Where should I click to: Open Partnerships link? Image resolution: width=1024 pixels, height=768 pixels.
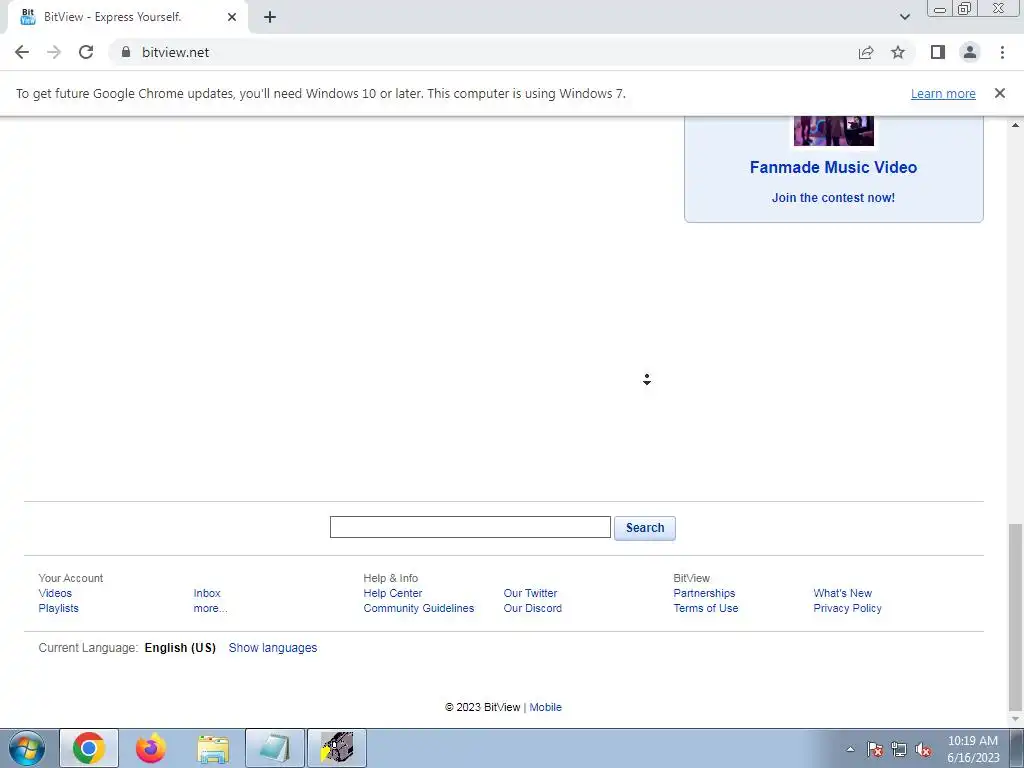704,593
